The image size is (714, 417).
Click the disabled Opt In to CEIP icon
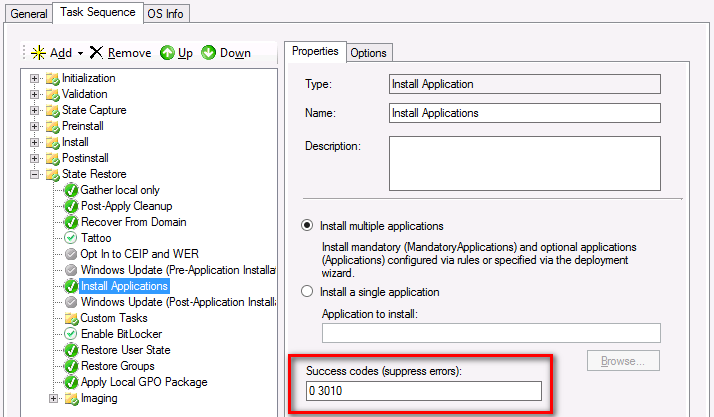(71, 254)
